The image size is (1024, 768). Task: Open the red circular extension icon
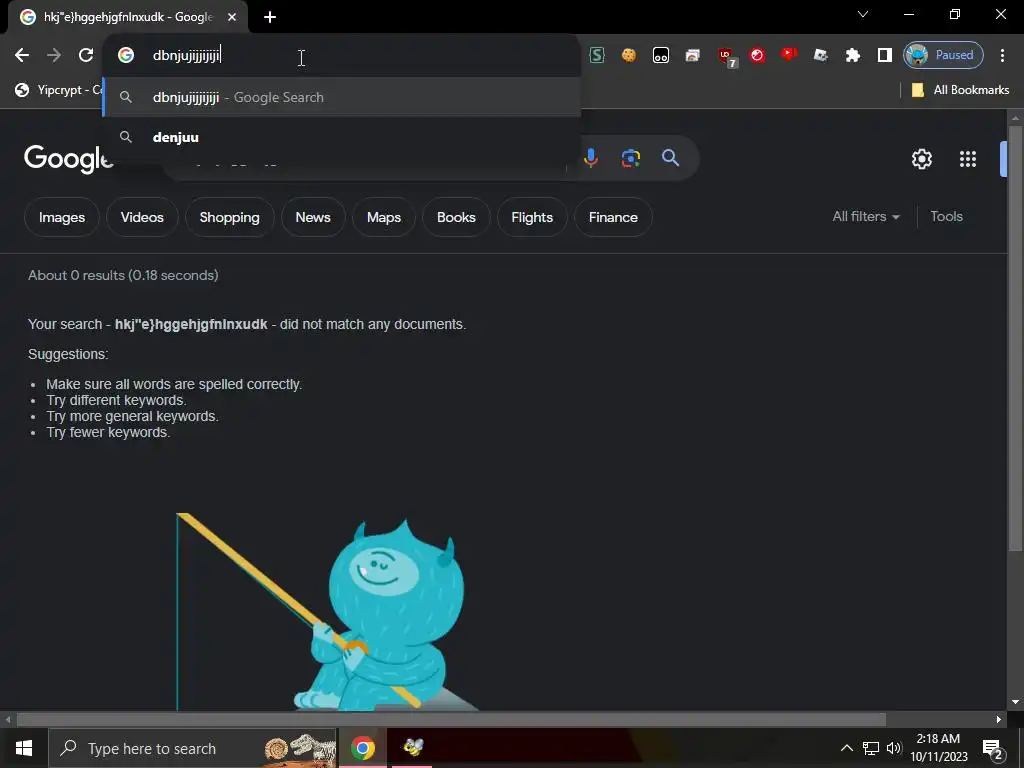point(757,55)
